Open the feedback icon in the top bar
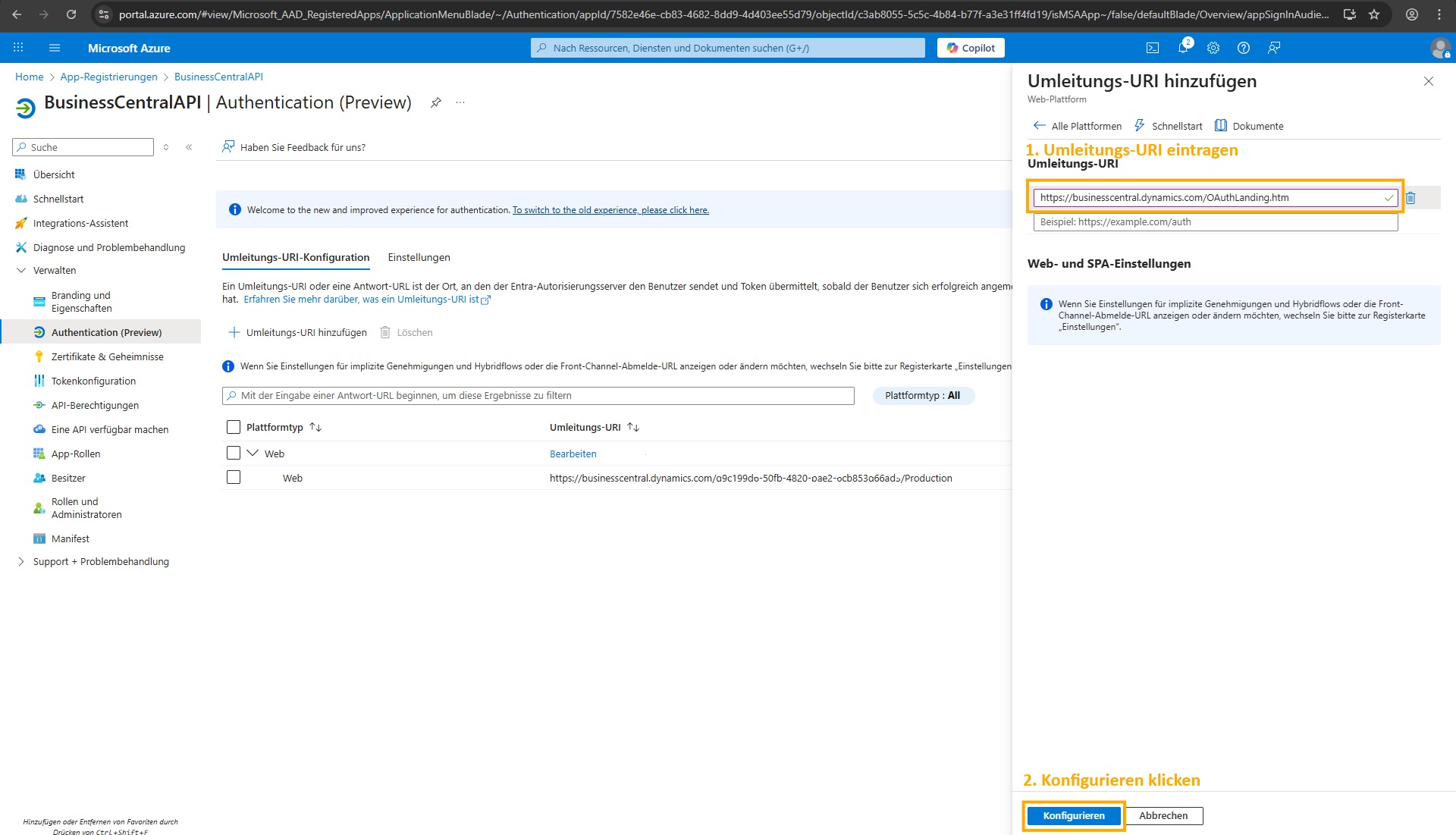This screenshot has height=835, width=1456. [x=1274, y=48]
